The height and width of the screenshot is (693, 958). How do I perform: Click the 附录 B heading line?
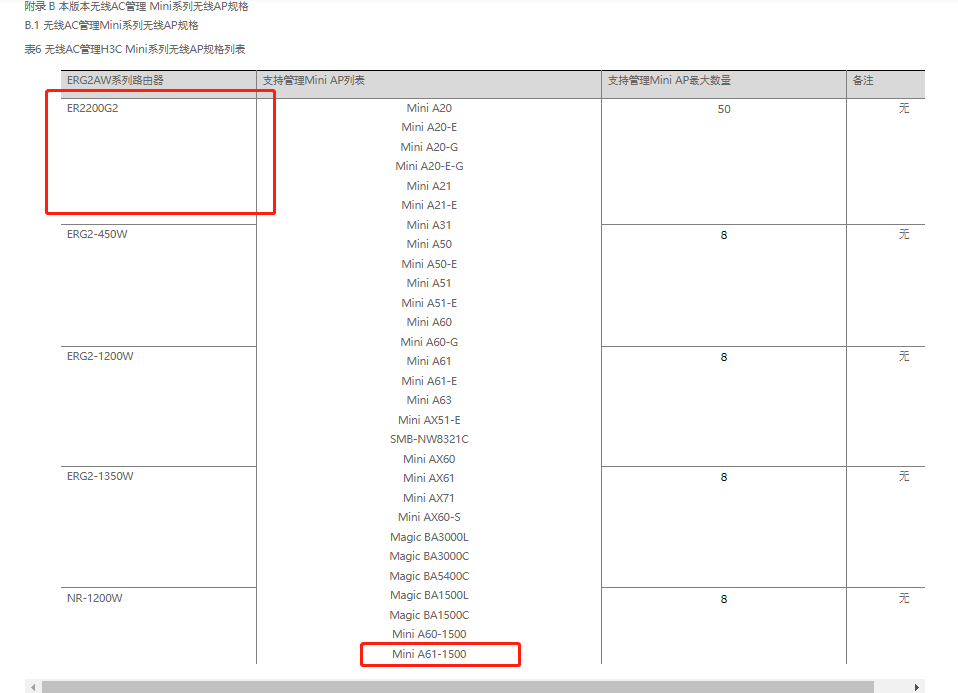pos(136,6)
